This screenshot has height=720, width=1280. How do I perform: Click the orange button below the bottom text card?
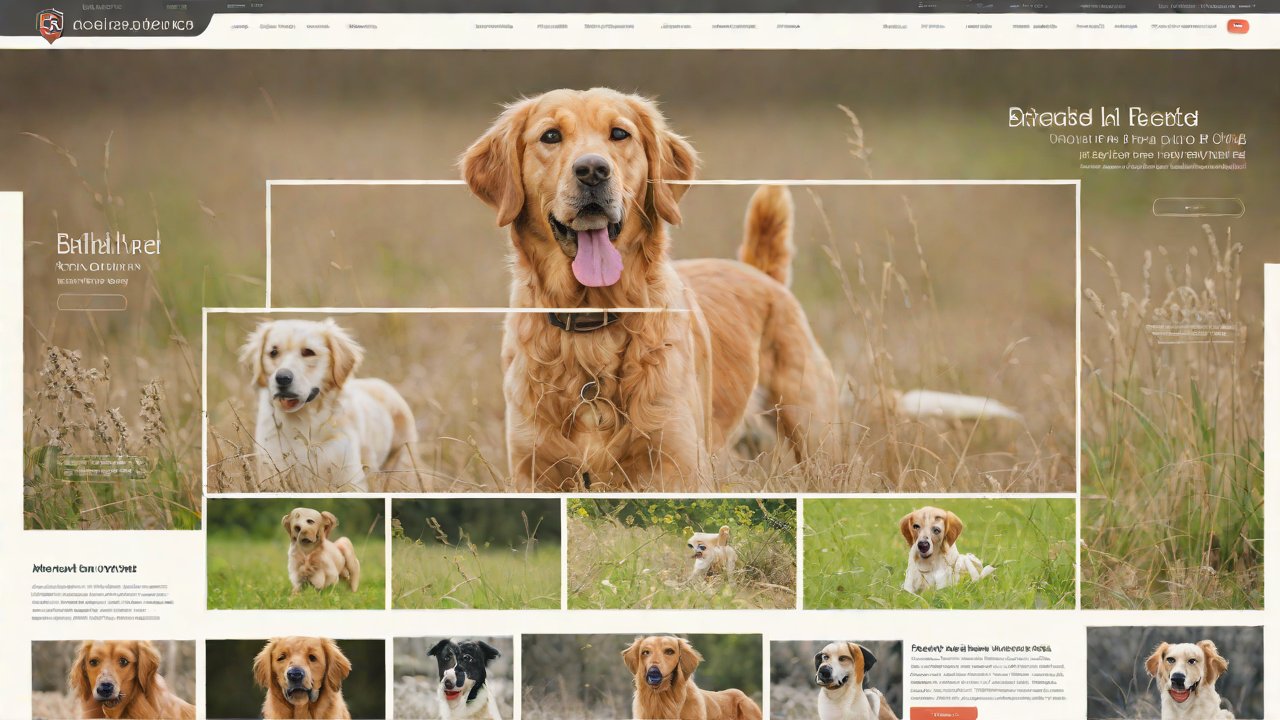point(943,713)
